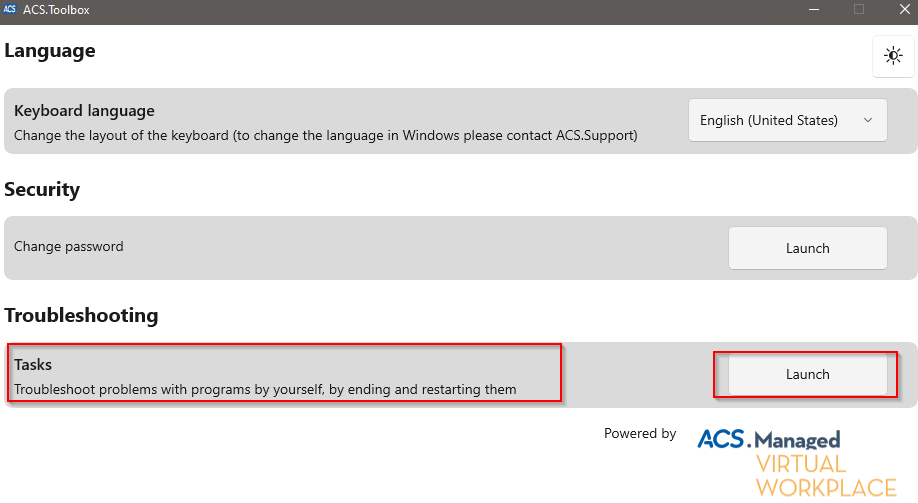Image resolution: width=918 pixels, height=503 pixels.
Task: Select the Language section heading
Action: (x=50, y=51)
